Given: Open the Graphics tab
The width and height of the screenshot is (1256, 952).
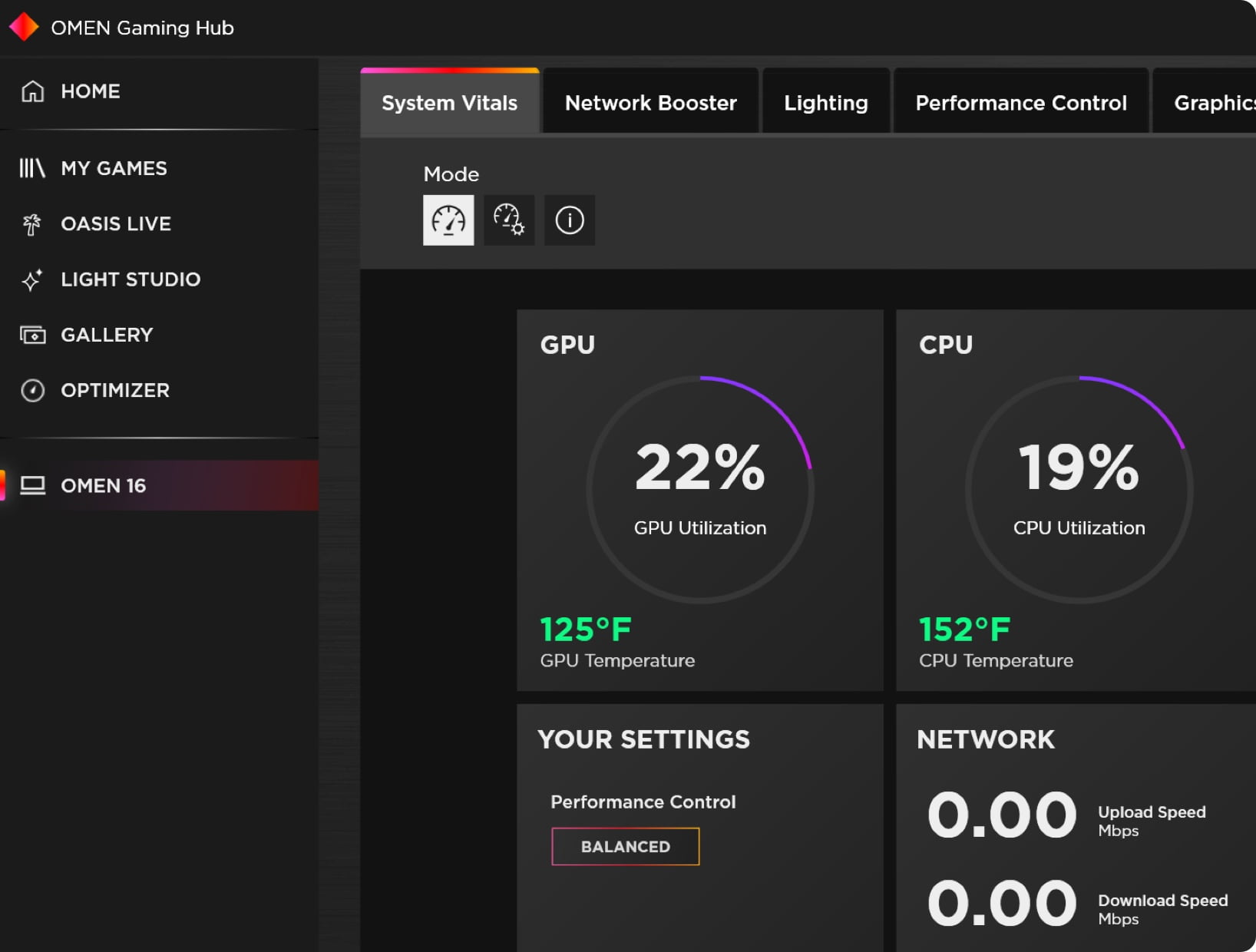Looking at the screenshot, I should click(1213, 103).
